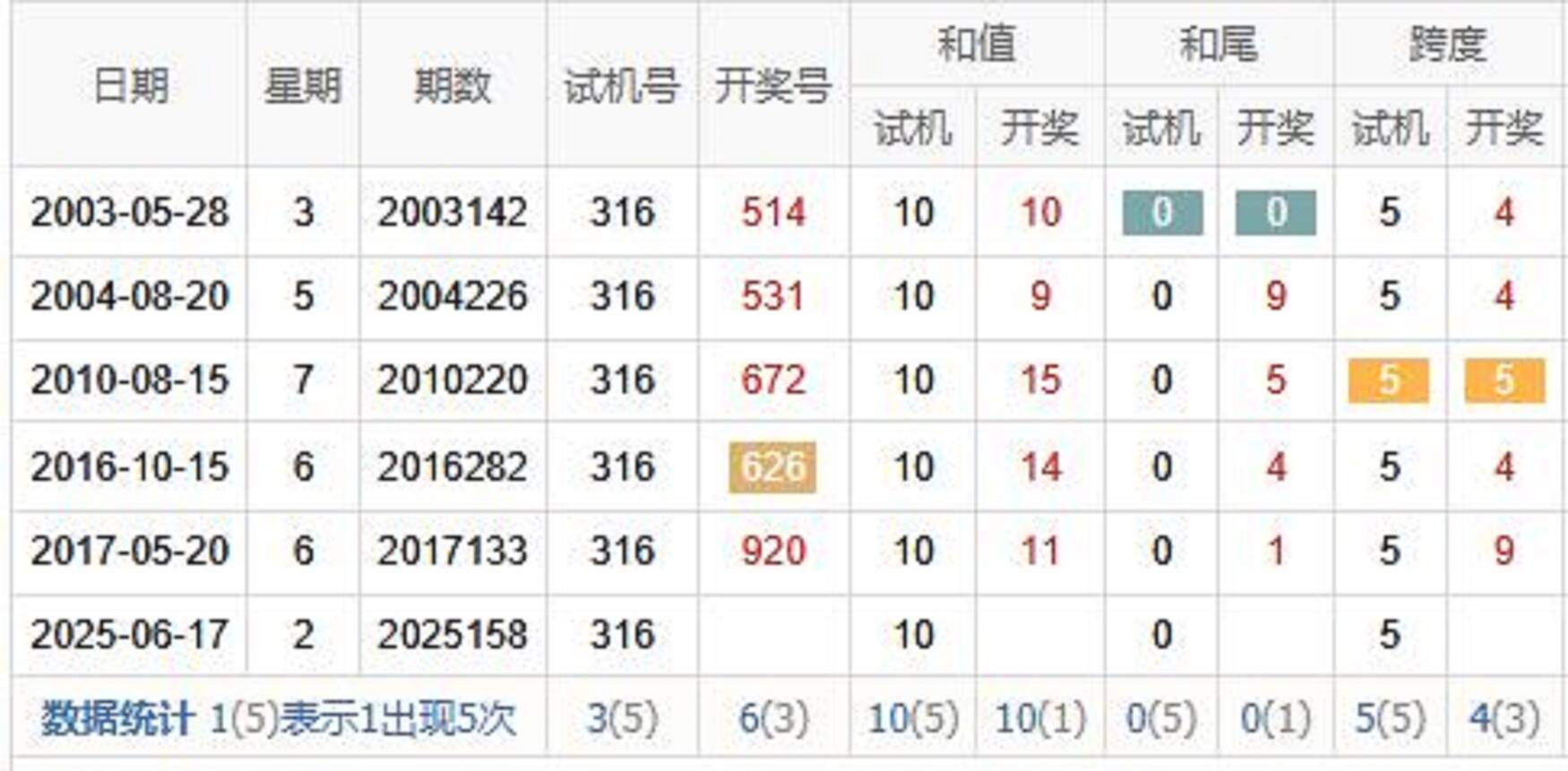Click the 日期 column header
1568x771 pixels.
[x=131, y=86]
